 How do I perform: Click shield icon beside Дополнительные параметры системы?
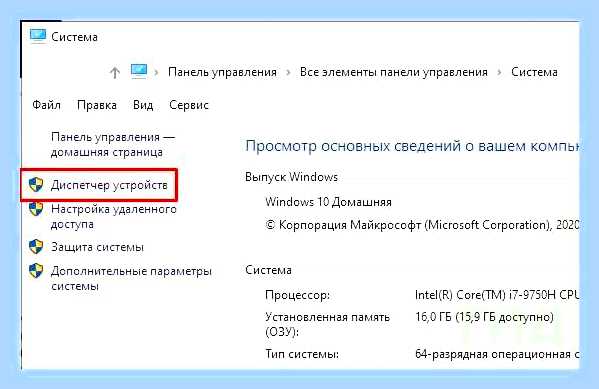(x=36, y=271)
